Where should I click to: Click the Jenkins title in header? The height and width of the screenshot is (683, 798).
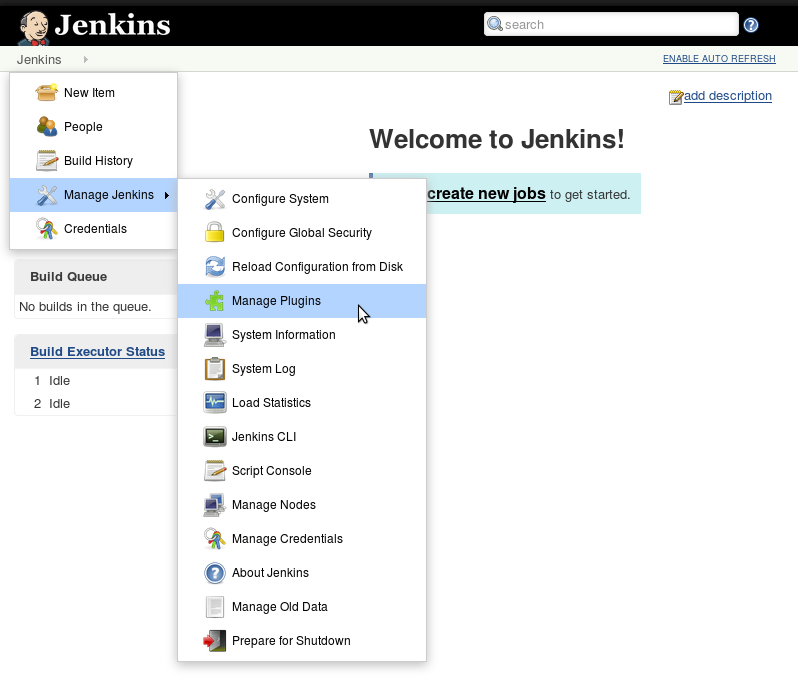tap(112, 25)
